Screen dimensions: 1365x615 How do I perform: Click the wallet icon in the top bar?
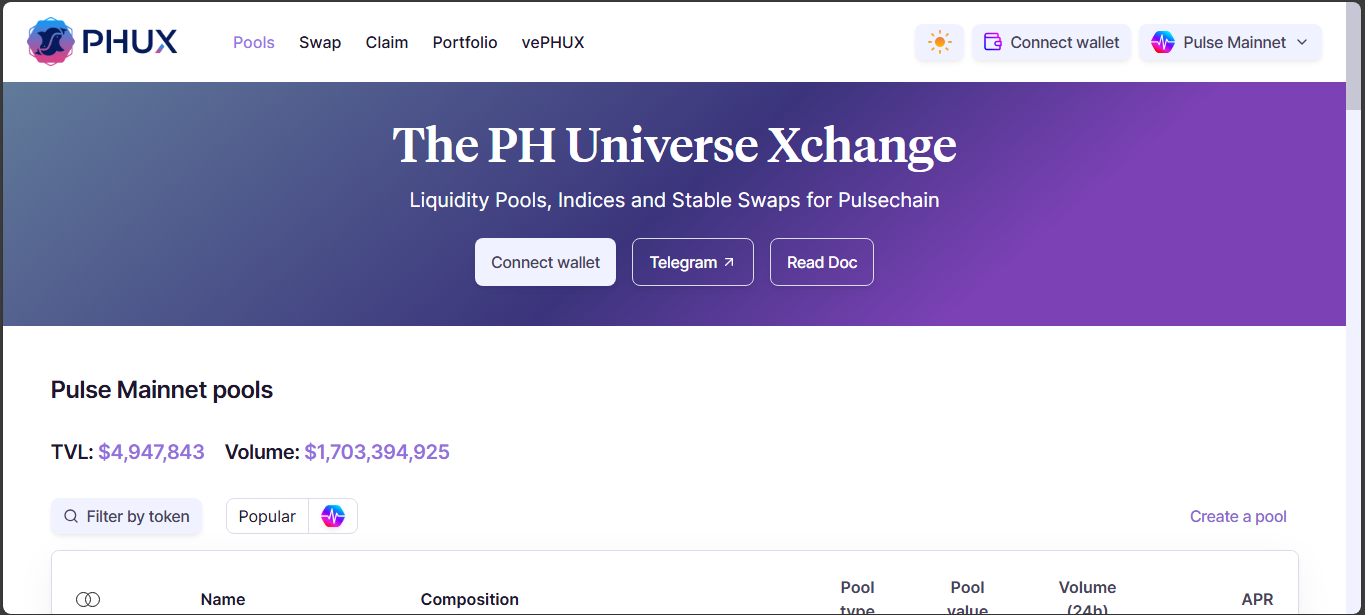tap(993, 42)
